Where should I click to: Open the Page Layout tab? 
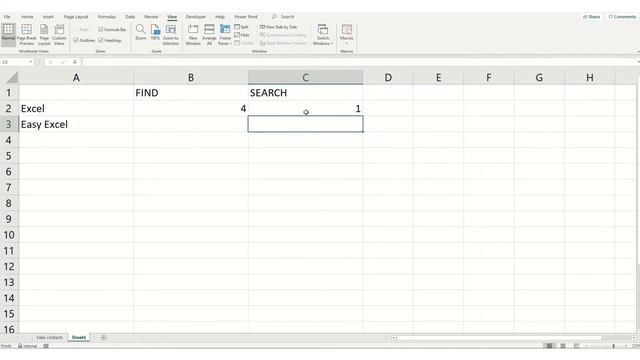(x=76, y=17)
